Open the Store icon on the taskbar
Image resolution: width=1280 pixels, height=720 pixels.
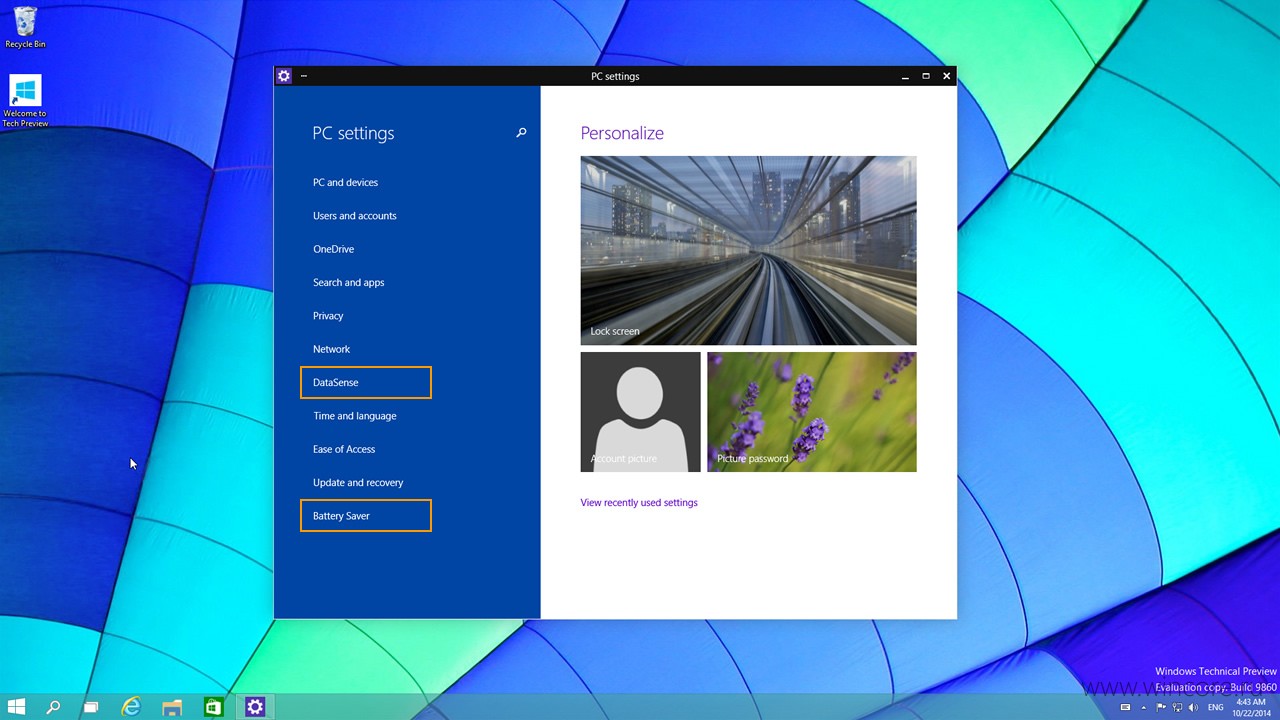pos(213,707)
